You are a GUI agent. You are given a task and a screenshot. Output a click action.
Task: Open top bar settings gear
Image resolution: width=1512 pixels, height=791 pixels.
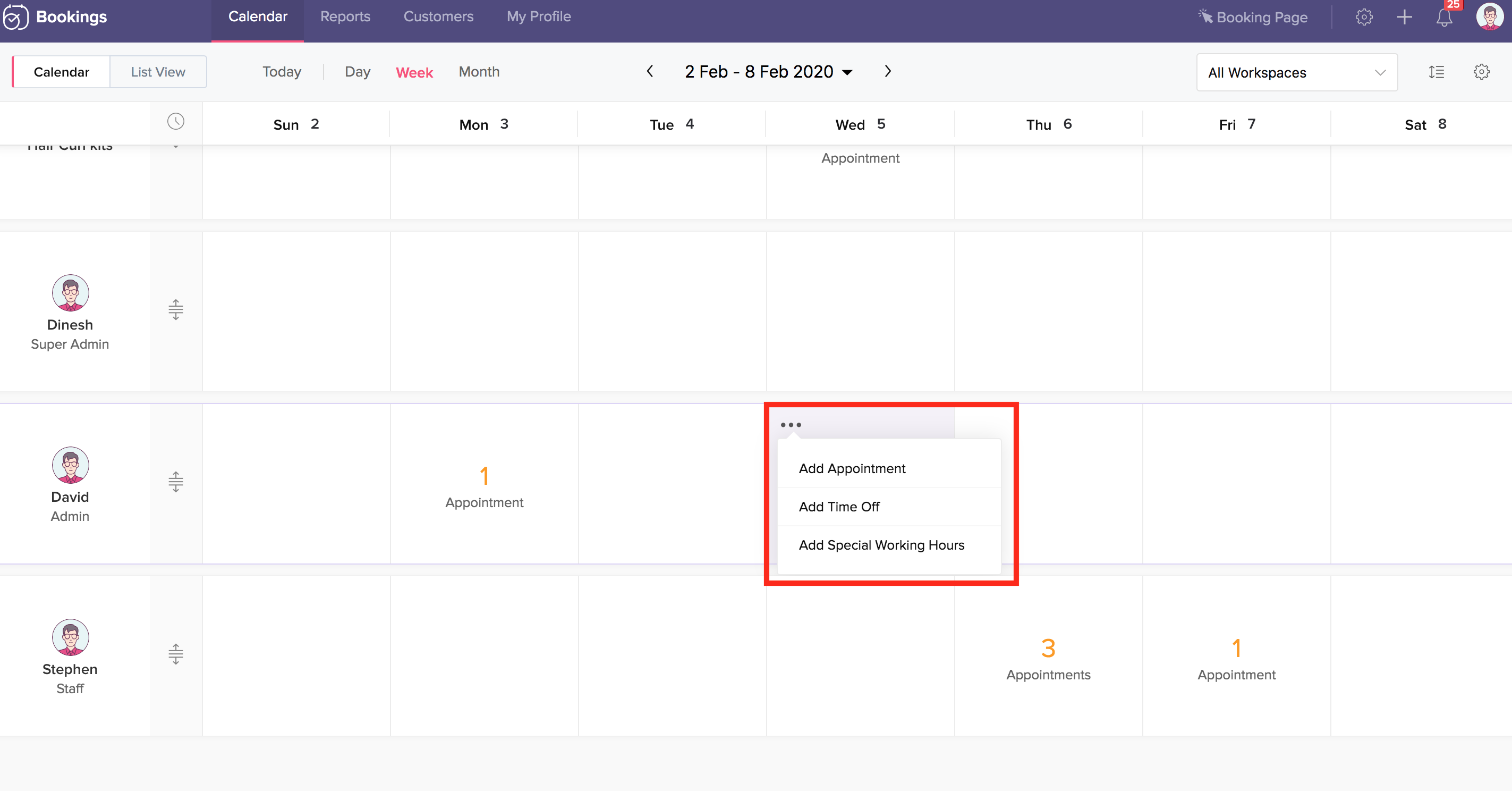click(x=1363, y=17)
